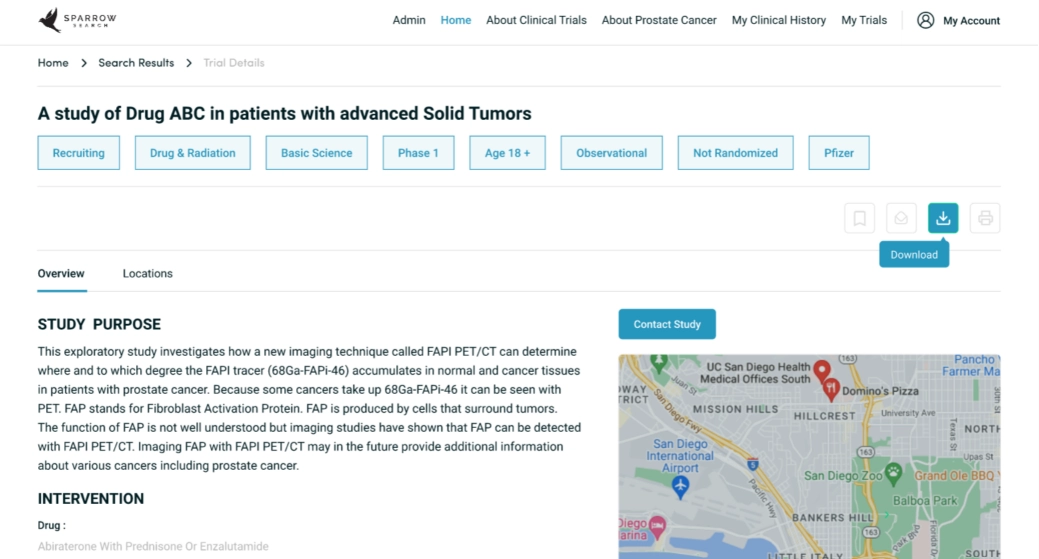1039x559 pixels.
Task: Click the Domino's Pizza map pin
Action: 831,390
